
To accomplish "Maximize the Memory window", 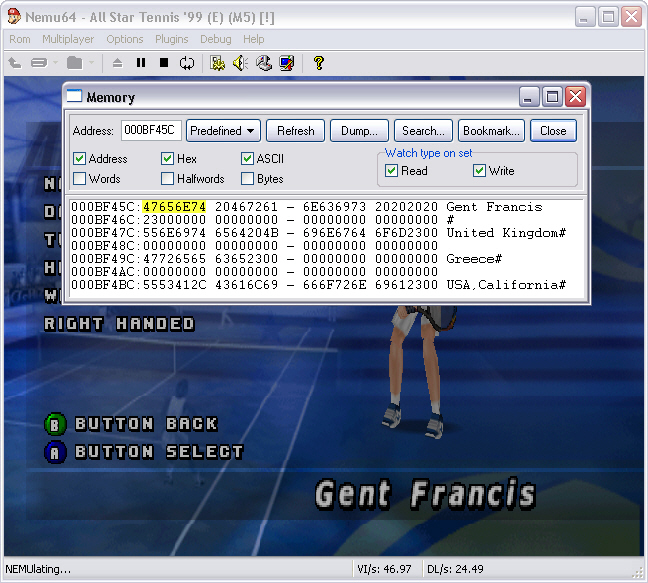I will [552, 97].
